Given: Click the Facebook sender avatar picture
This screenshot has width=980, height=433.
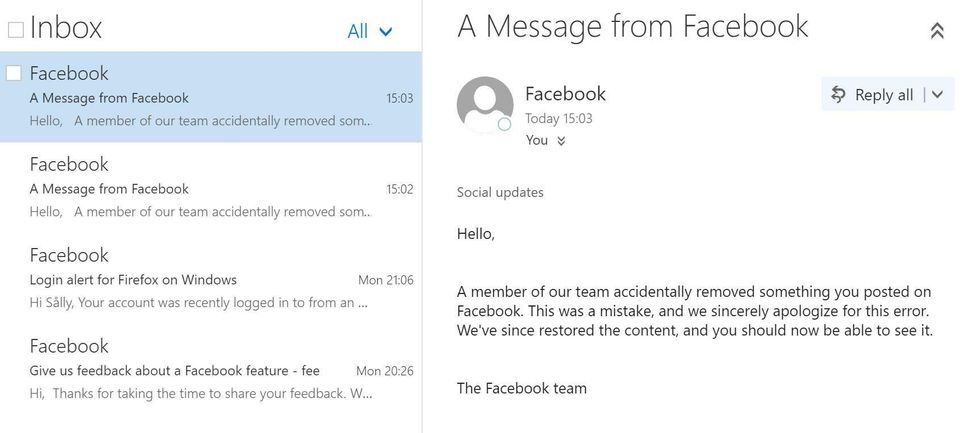Looking at the screenshot, I should [485, 105].
